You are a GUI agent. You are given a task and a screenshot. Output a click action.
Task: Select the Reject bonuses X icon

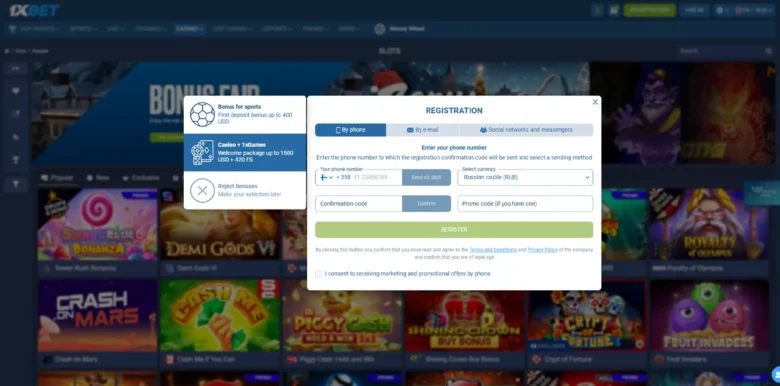(x=202, y=191)
